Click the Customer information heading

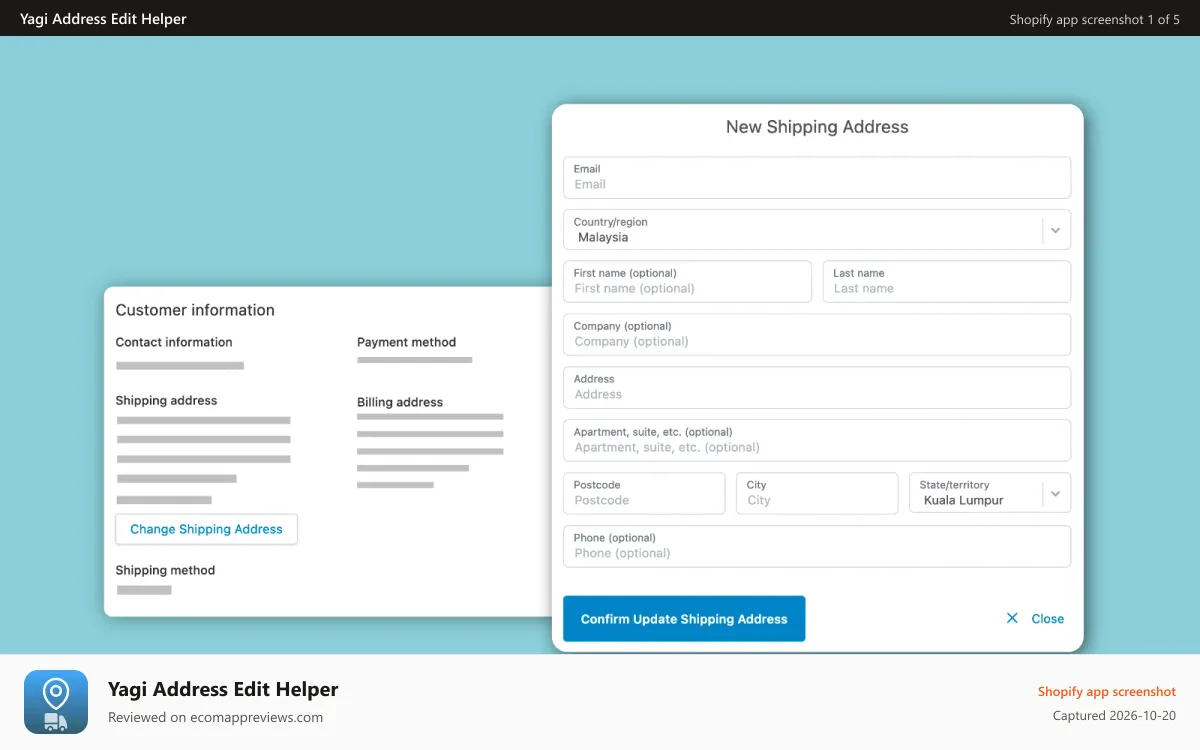coord(195,310)
